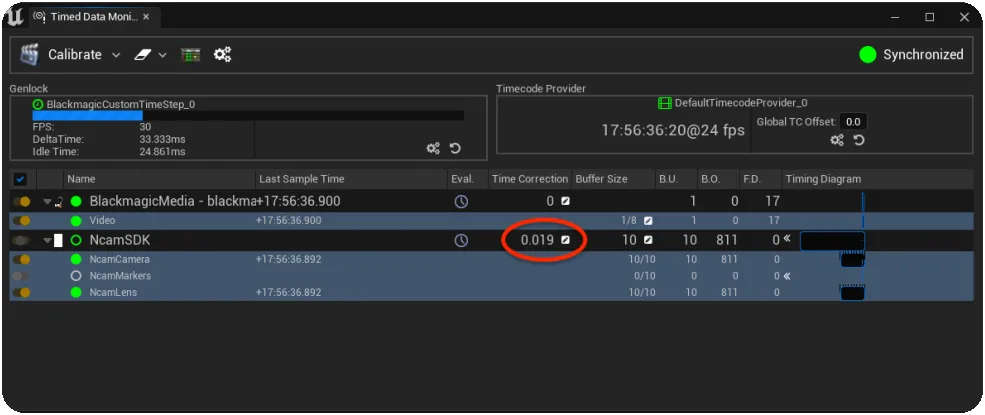Viewport: 985px width, 415px height.
Task: Select the NcamMarkers row name
Action: tap(120, 276)
